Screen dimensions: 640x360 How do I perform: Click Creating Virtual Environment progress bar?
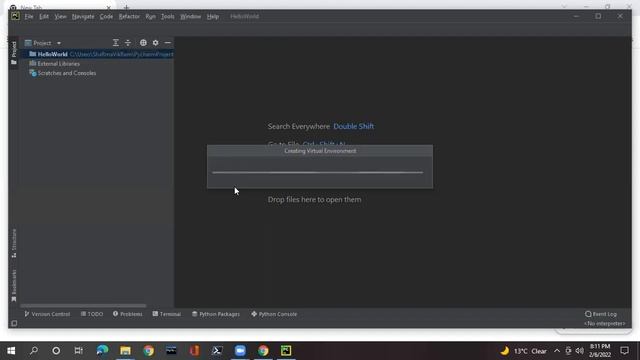coord(318,173)
